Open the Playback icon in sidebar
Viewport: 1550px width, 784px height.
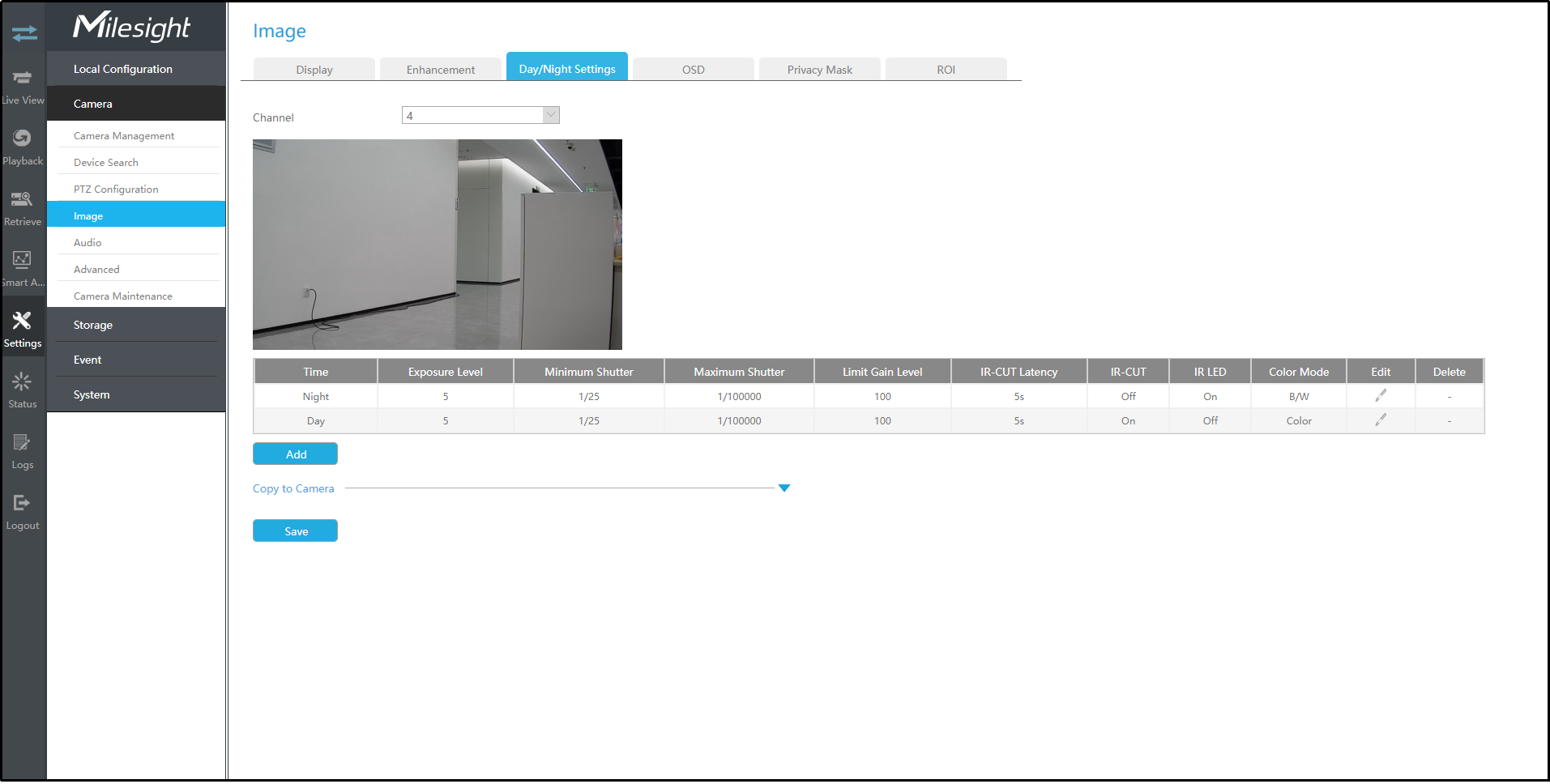click(23, 138)
